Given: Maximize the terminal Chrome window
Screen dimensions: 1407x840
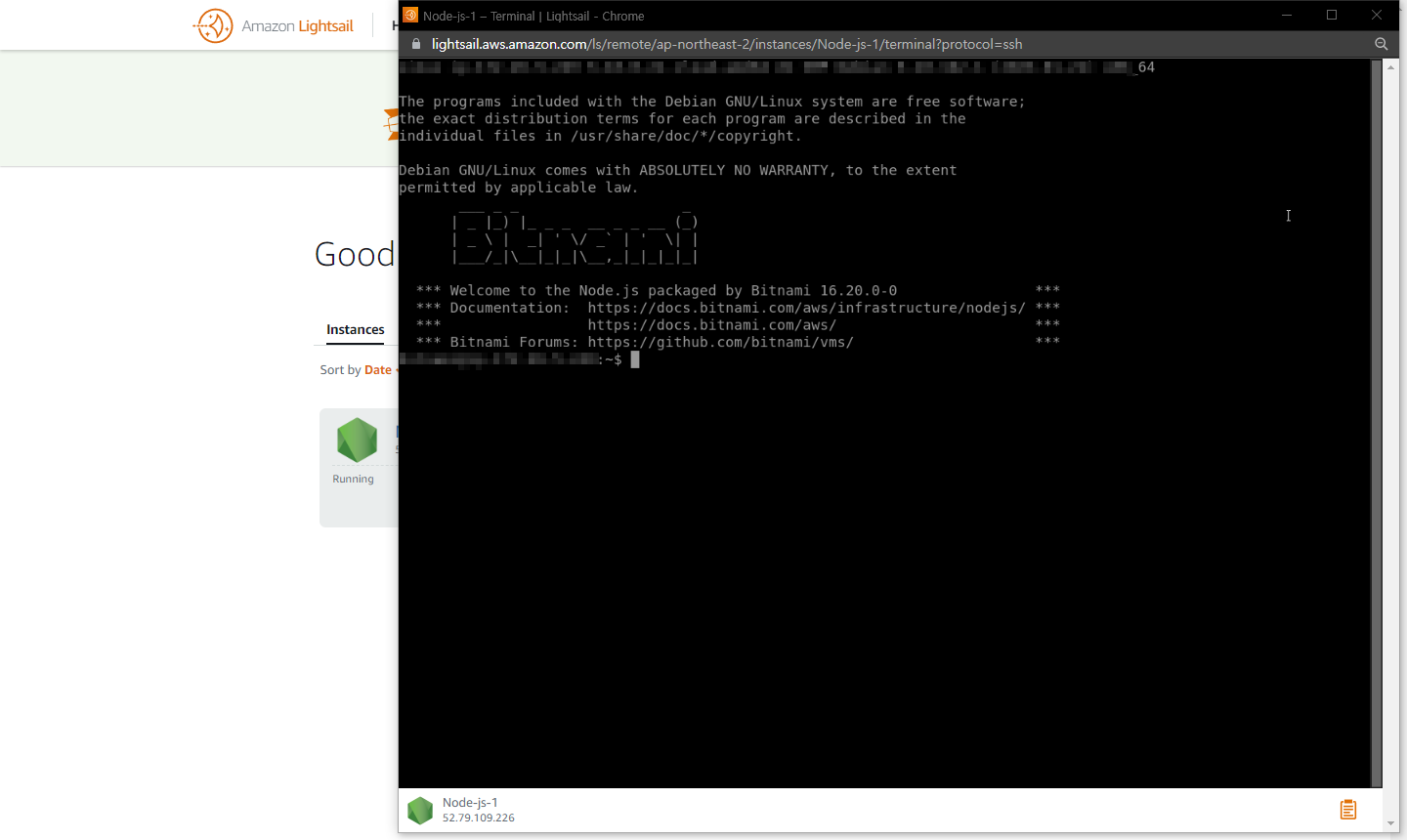Looking at the screenshot, I should tap(1332, 15).
